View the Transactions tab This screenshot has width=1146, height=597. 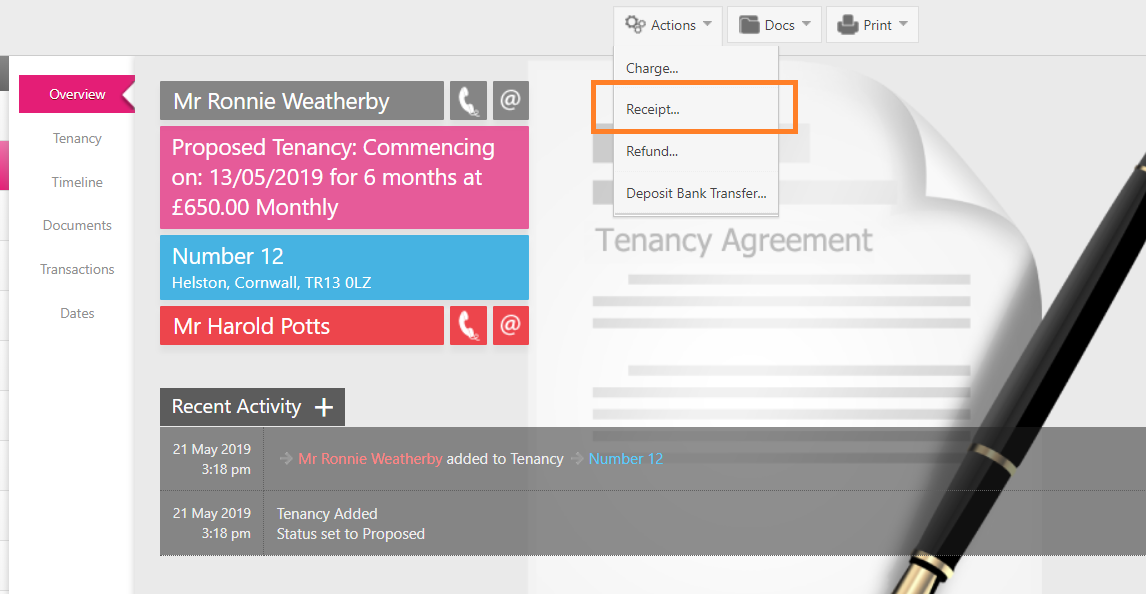[77, 269]
